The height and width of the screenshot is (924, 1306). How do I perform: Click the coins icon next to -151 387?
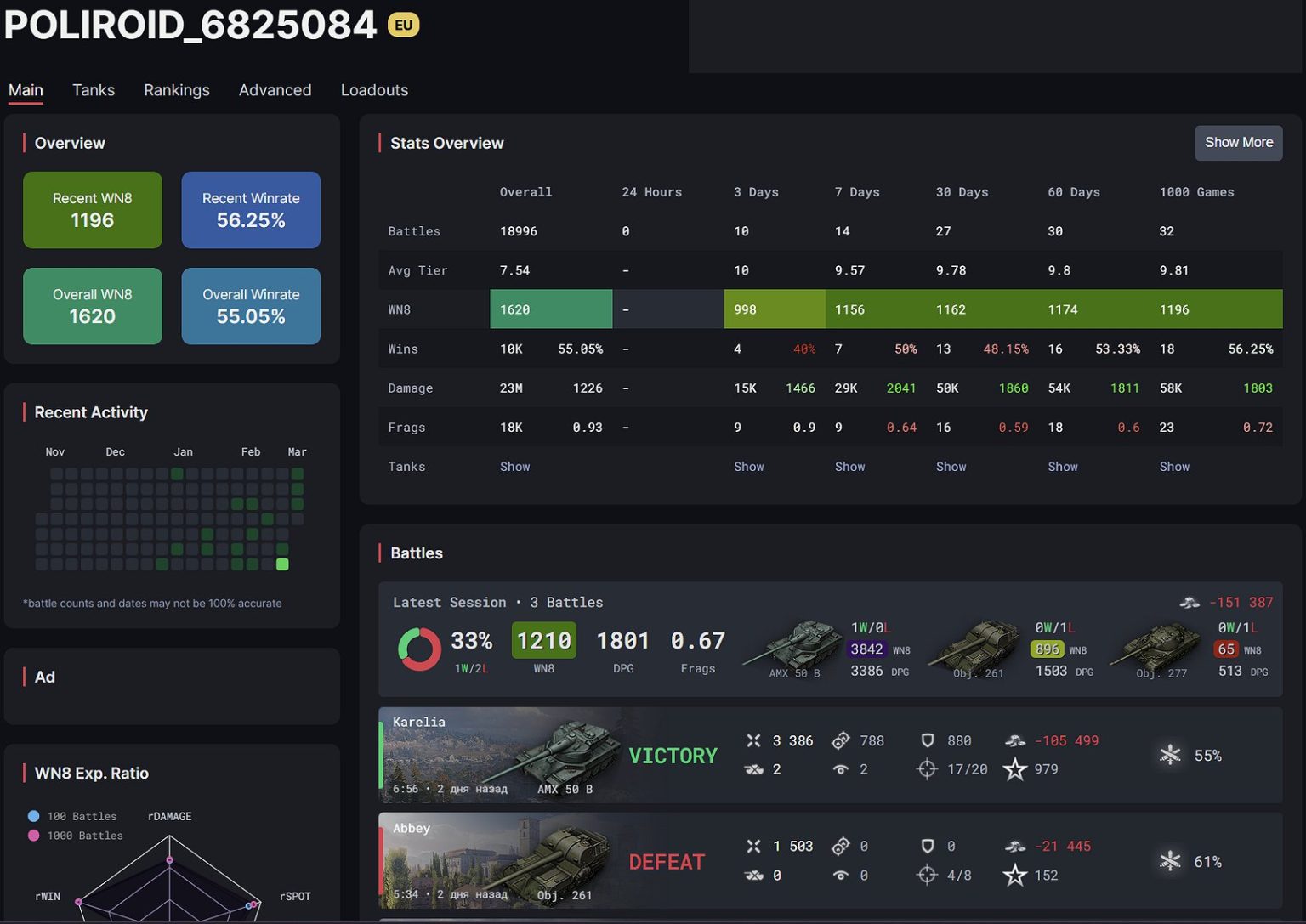(1188, 602)
